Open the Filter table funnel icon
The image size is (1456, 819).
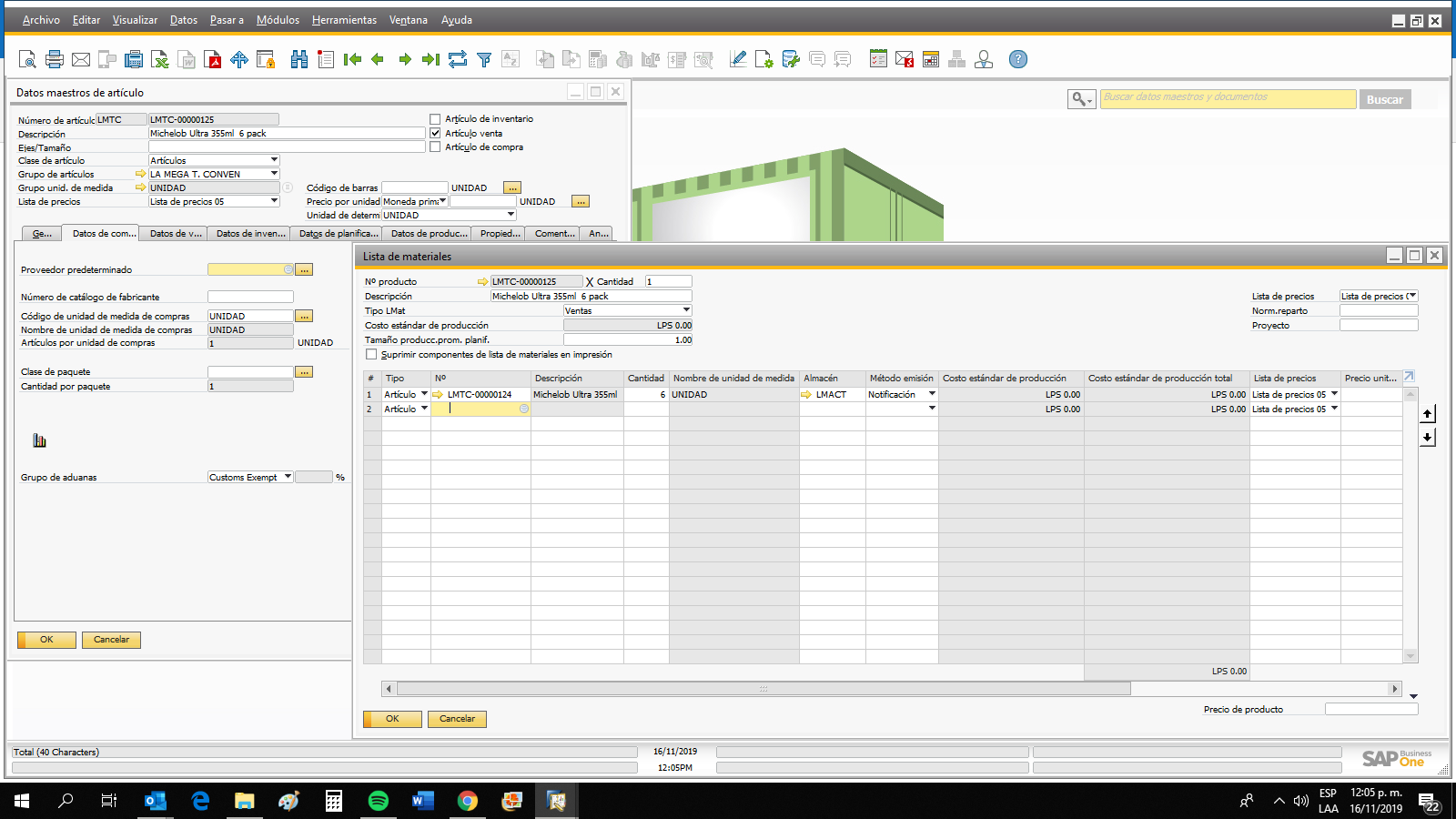tap(484, 59)
